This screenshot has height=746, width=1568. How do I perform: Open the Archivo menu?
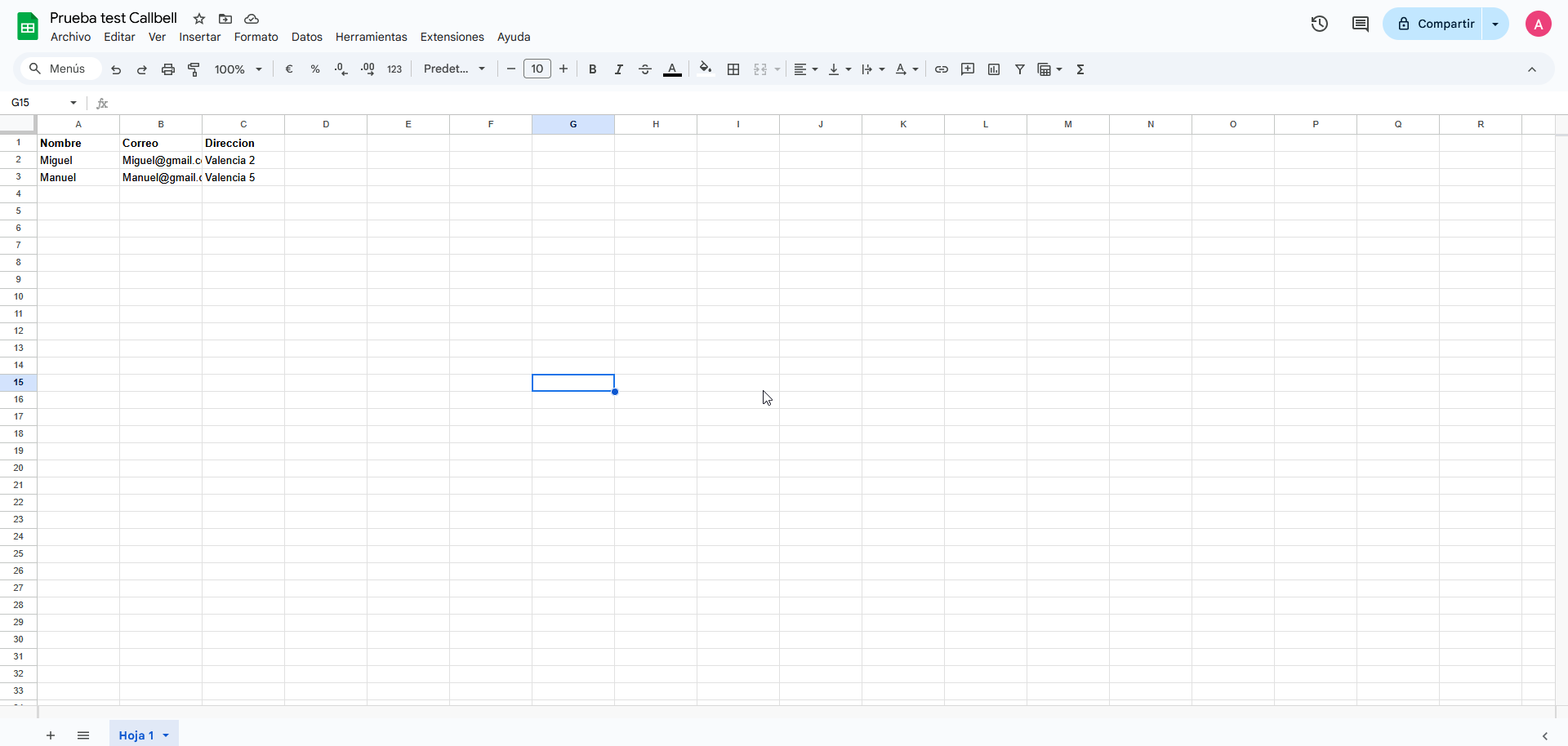(70, 37)
